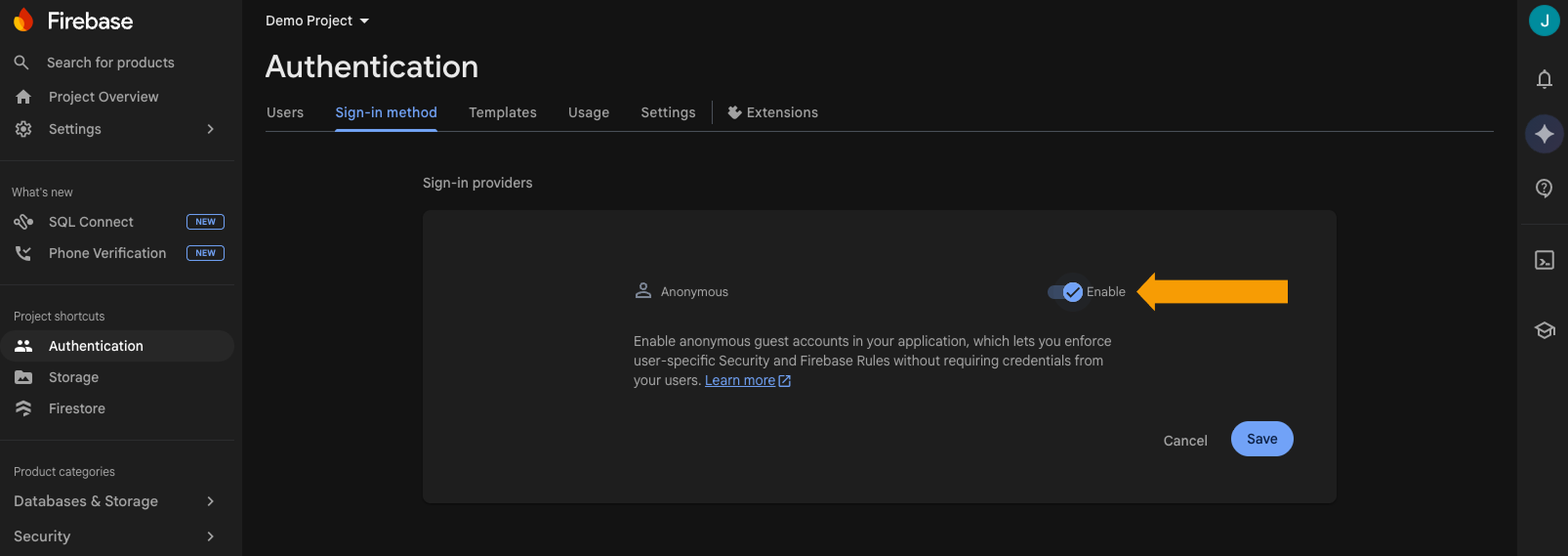
Task: Switch to the Users tab
Action: 285,112
